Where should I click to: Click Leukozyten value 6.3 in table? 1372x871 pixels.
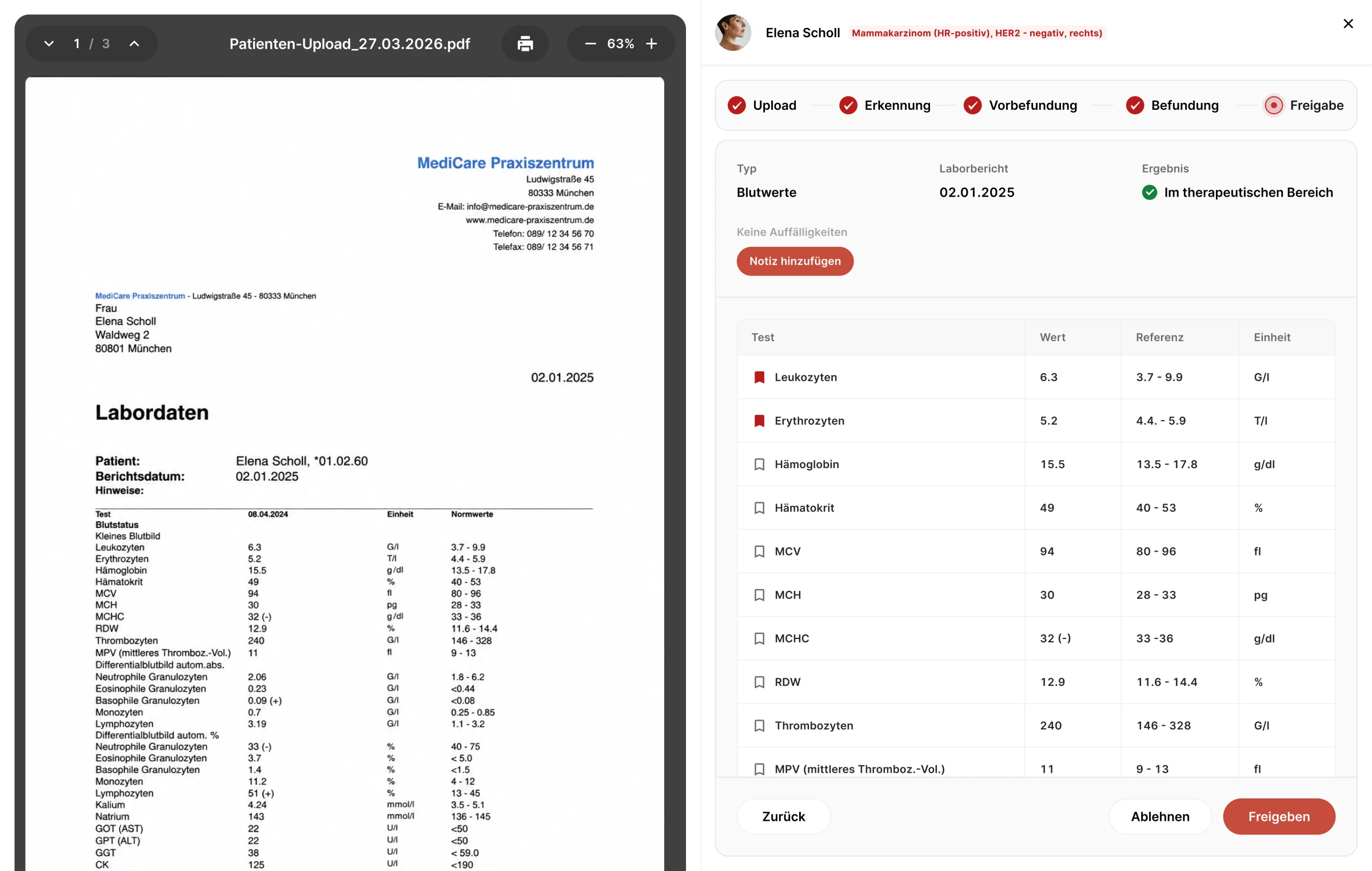(1048, 377)
